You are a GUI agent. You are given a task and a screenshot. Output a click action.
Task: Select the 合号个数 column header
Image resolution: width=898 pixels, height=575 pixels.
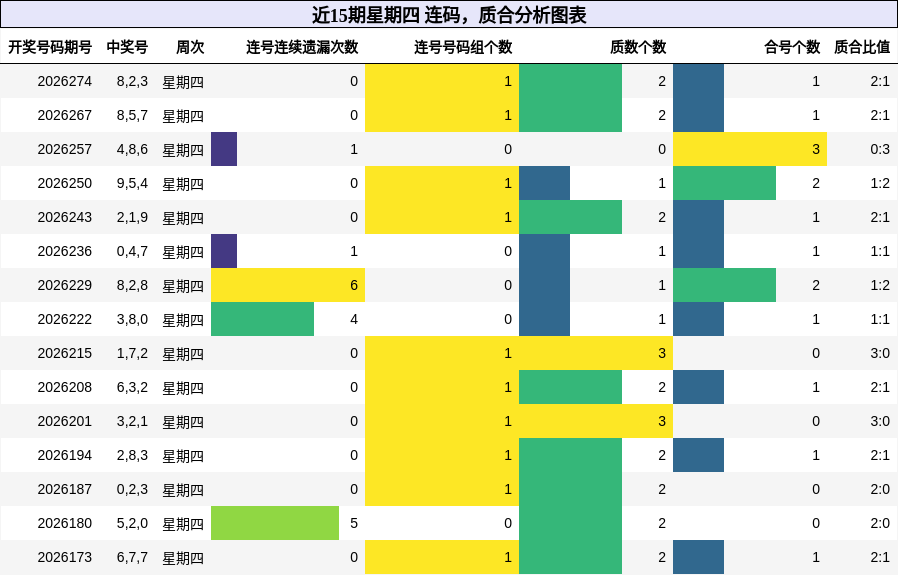792,47
